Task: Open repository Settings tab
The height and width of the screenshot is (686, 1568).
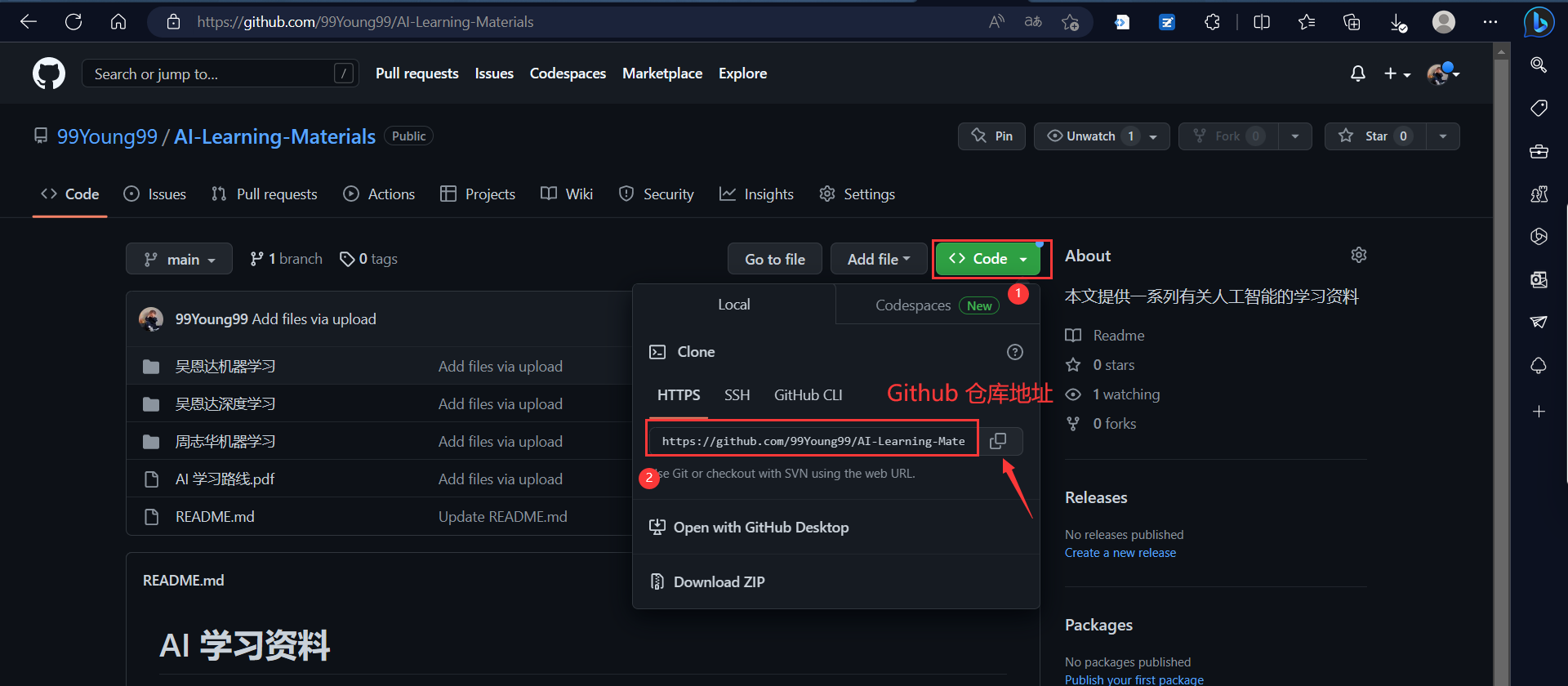Action: pos(857,194)
